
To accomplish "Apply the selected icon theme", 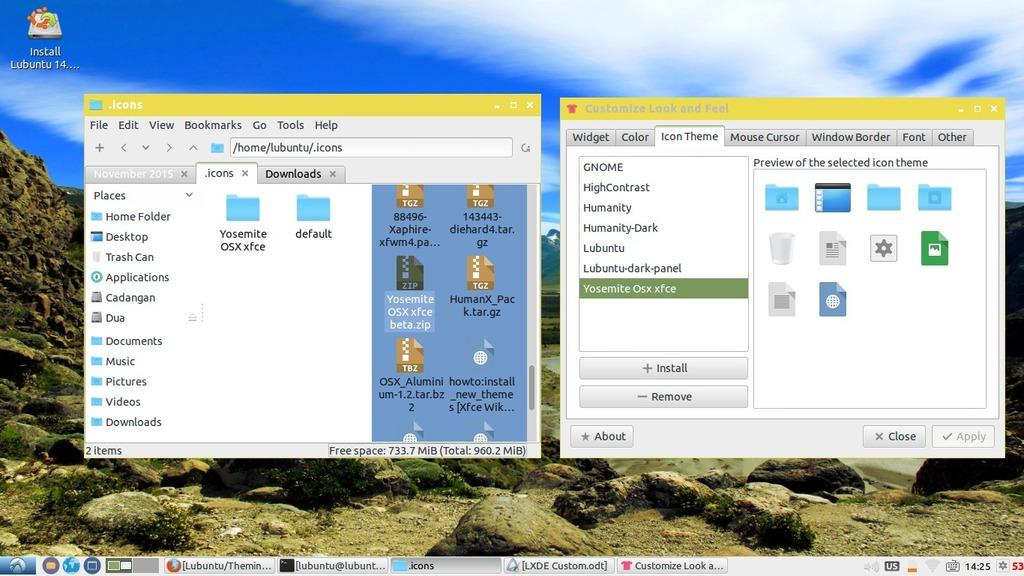I will pyautogui.click(x=963, y=436).
